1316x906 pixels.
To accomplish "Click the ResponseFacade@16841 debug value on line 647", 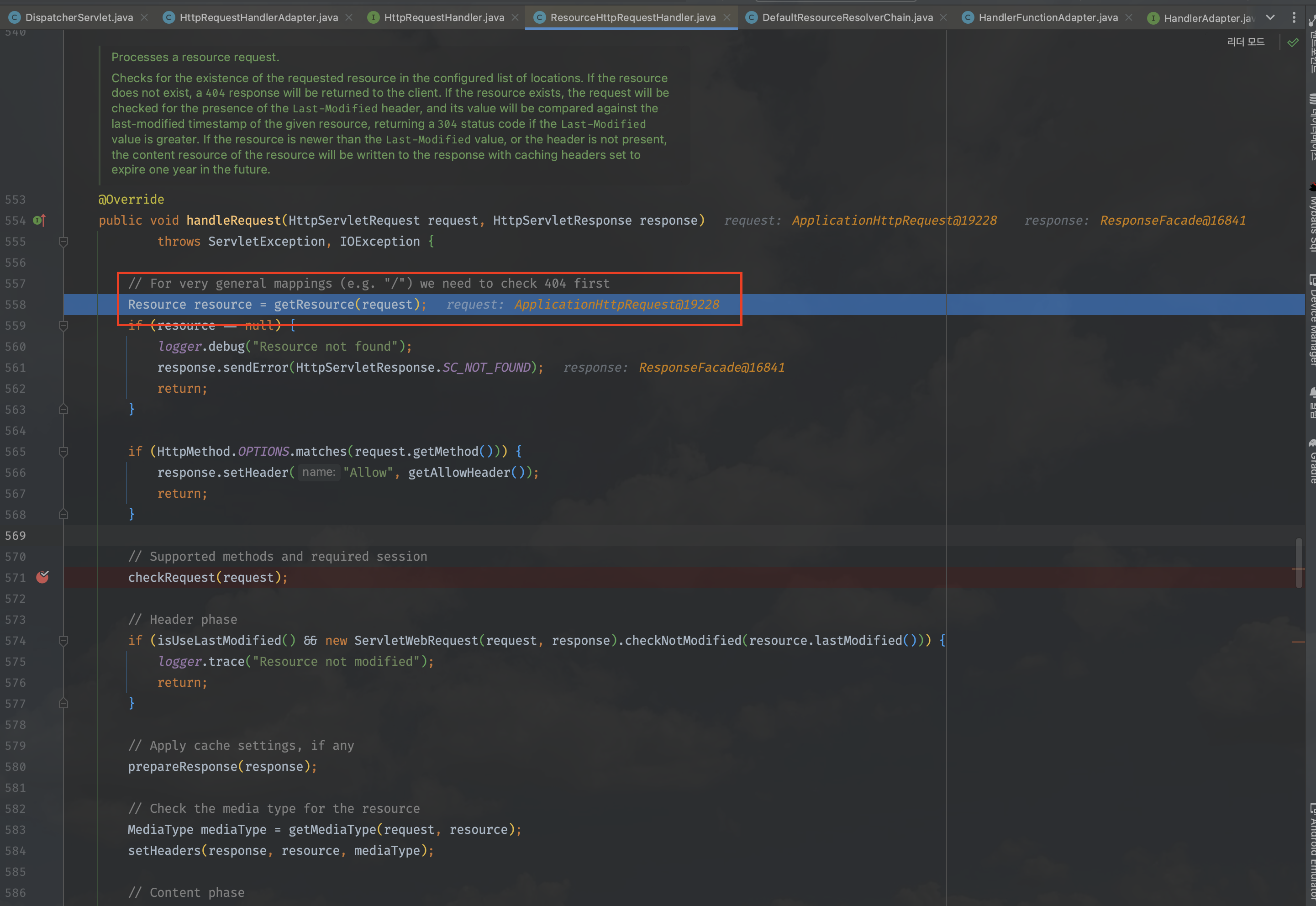I will pos(711,367).
